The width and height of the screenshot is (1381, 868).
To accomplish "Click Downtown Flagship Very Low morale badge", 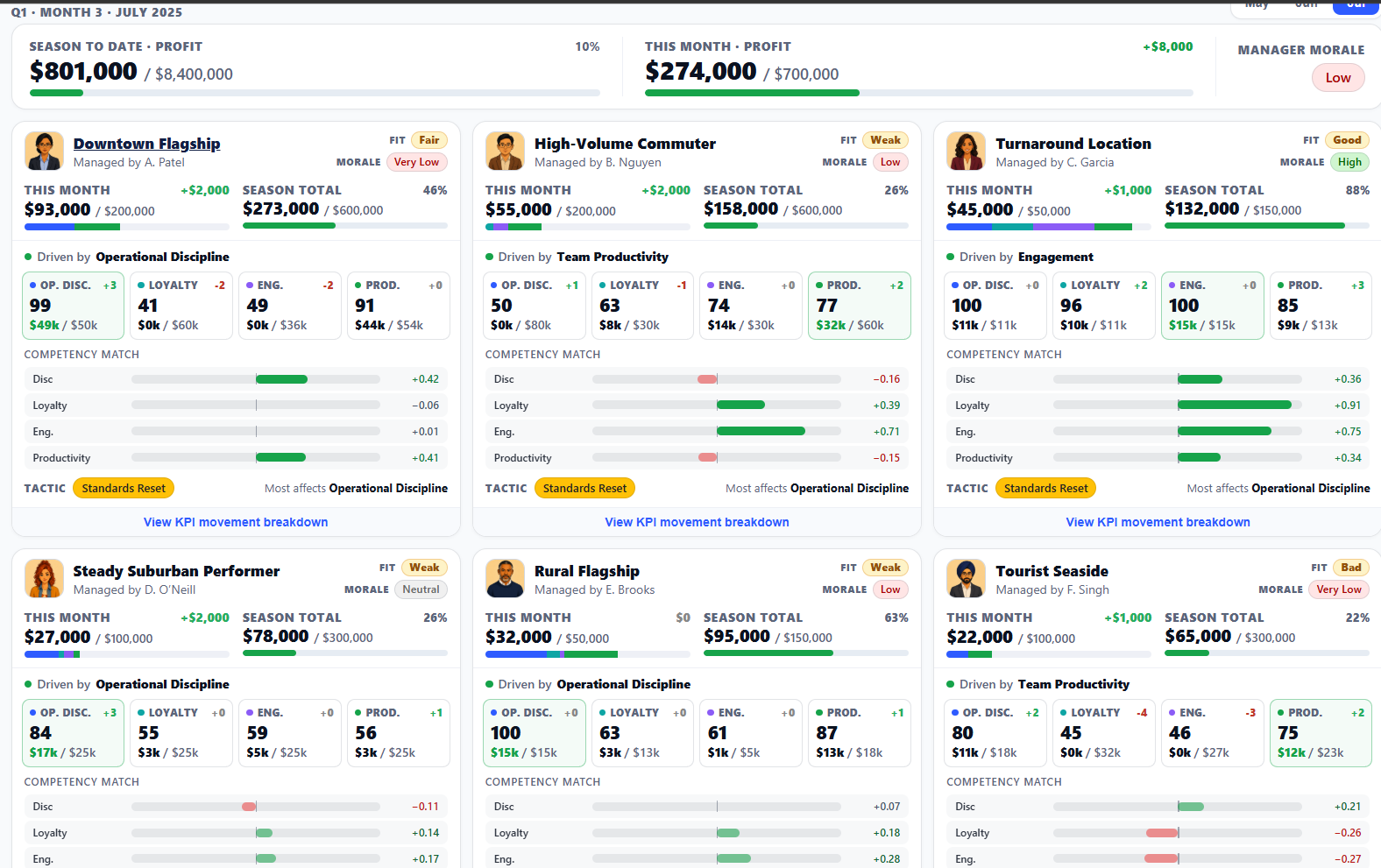I will pos(416,162).
